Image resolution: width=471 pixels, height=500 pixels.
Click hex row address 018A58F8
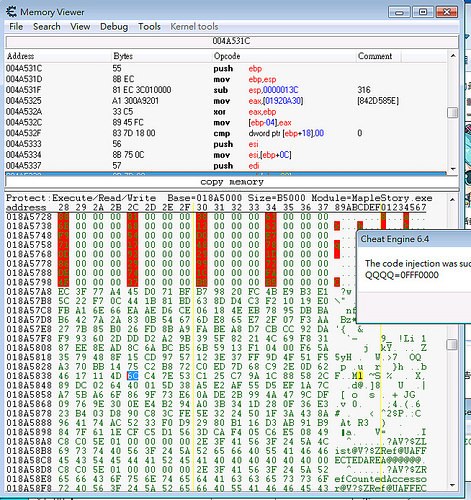[29, 488]
